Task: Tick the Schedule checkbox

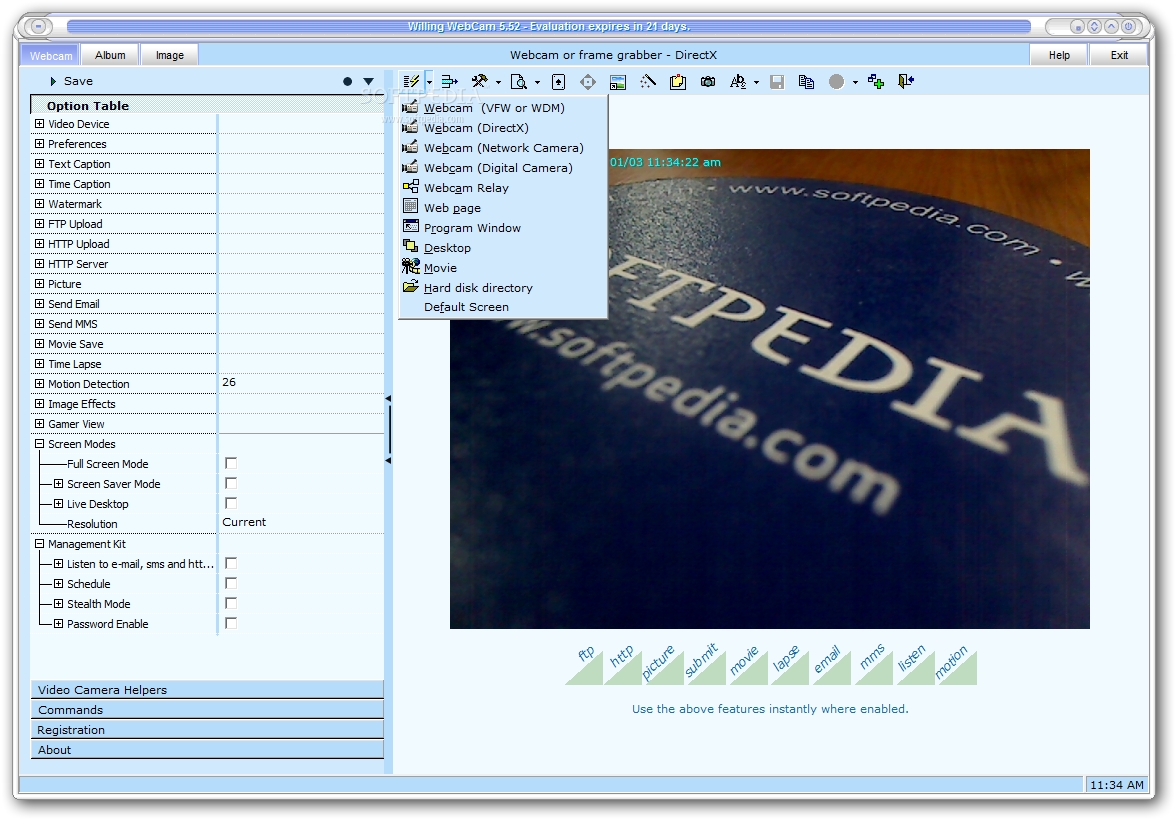Action: tap(231, 583)
